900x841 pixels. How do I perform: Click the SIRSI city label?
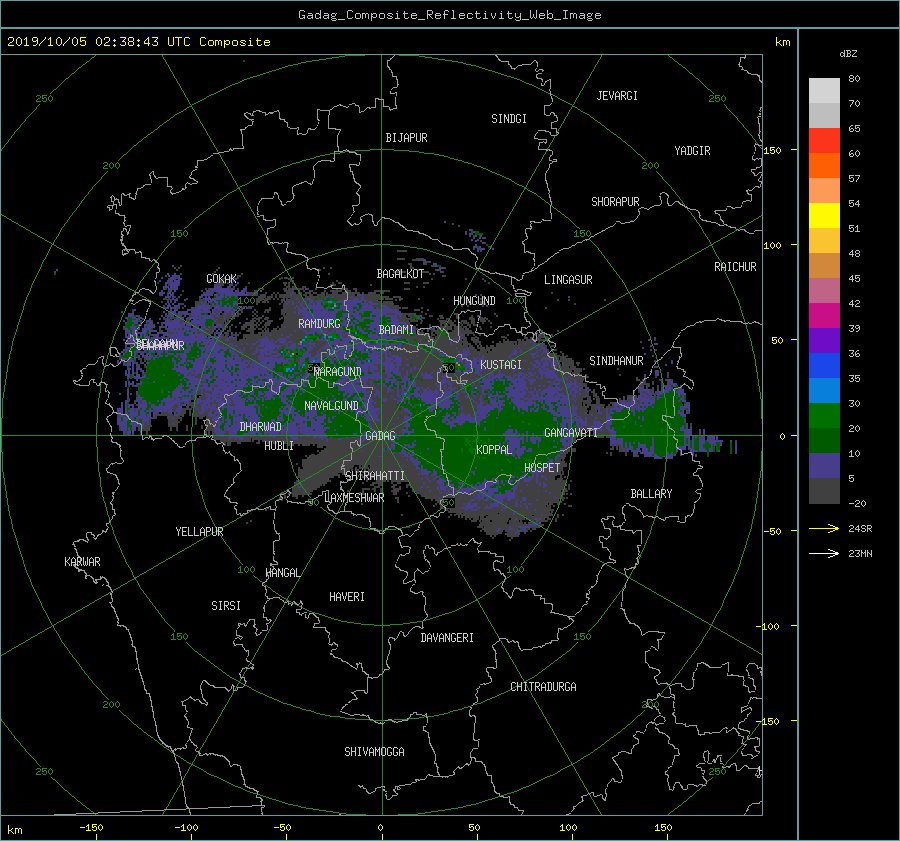coord(226,606)
